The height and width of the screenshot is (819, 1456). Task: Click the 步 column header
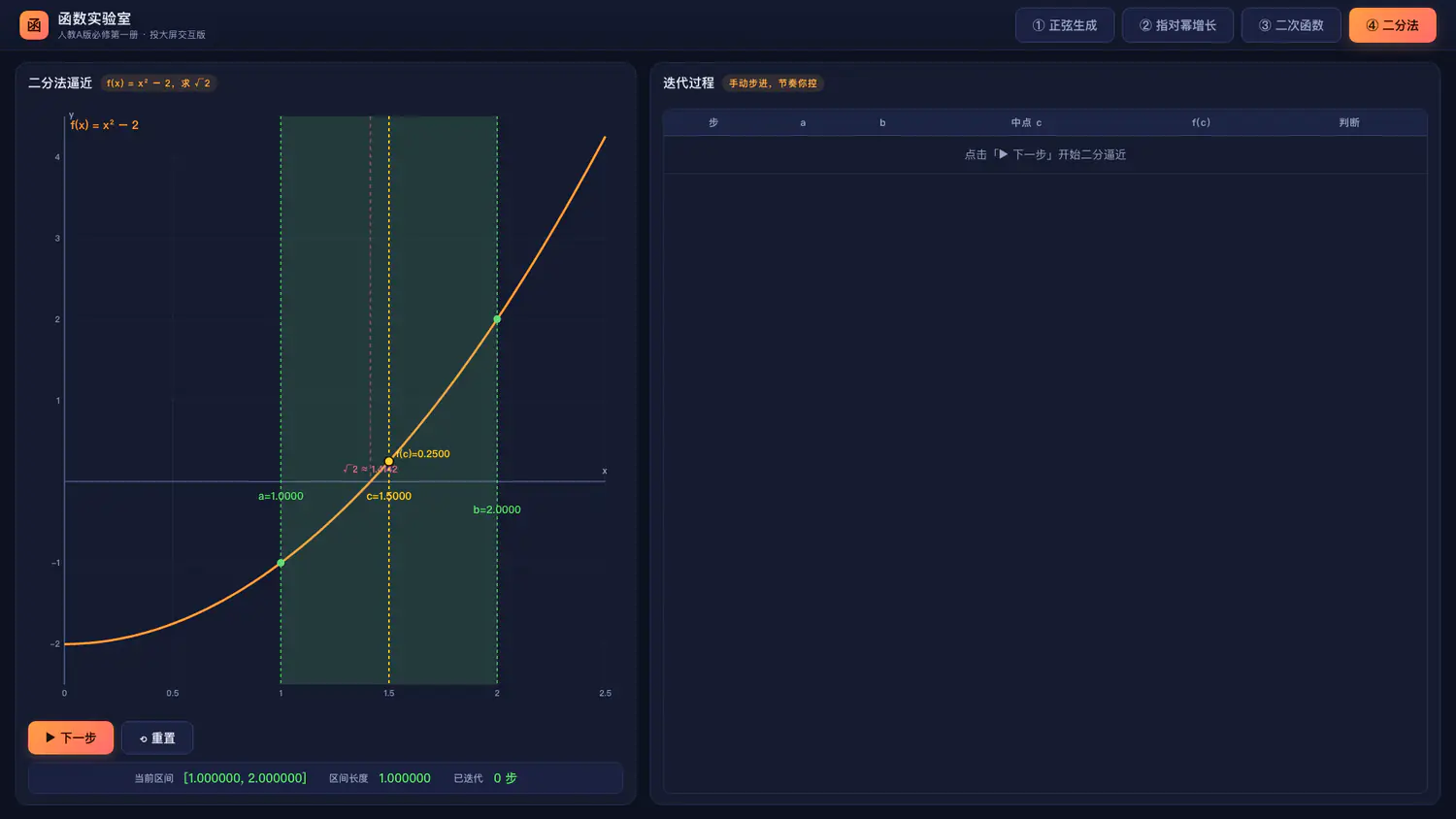coord(713,122)
